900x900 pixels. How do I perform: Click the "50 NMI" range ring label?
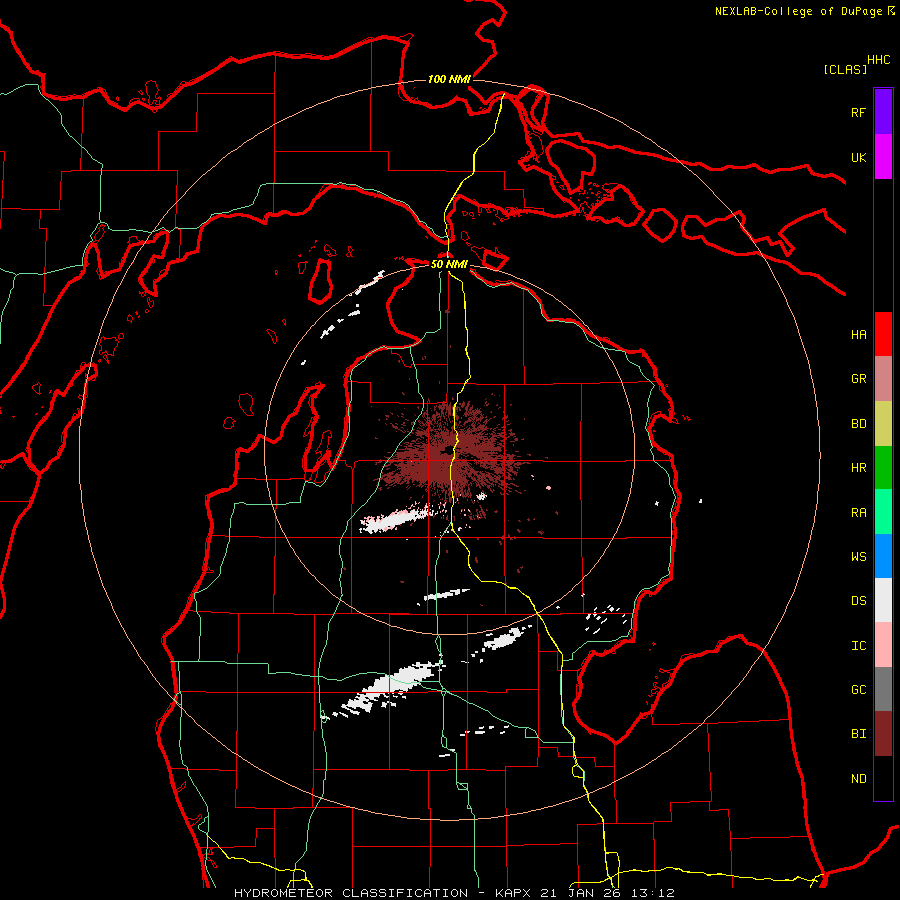tap(449, 264)
